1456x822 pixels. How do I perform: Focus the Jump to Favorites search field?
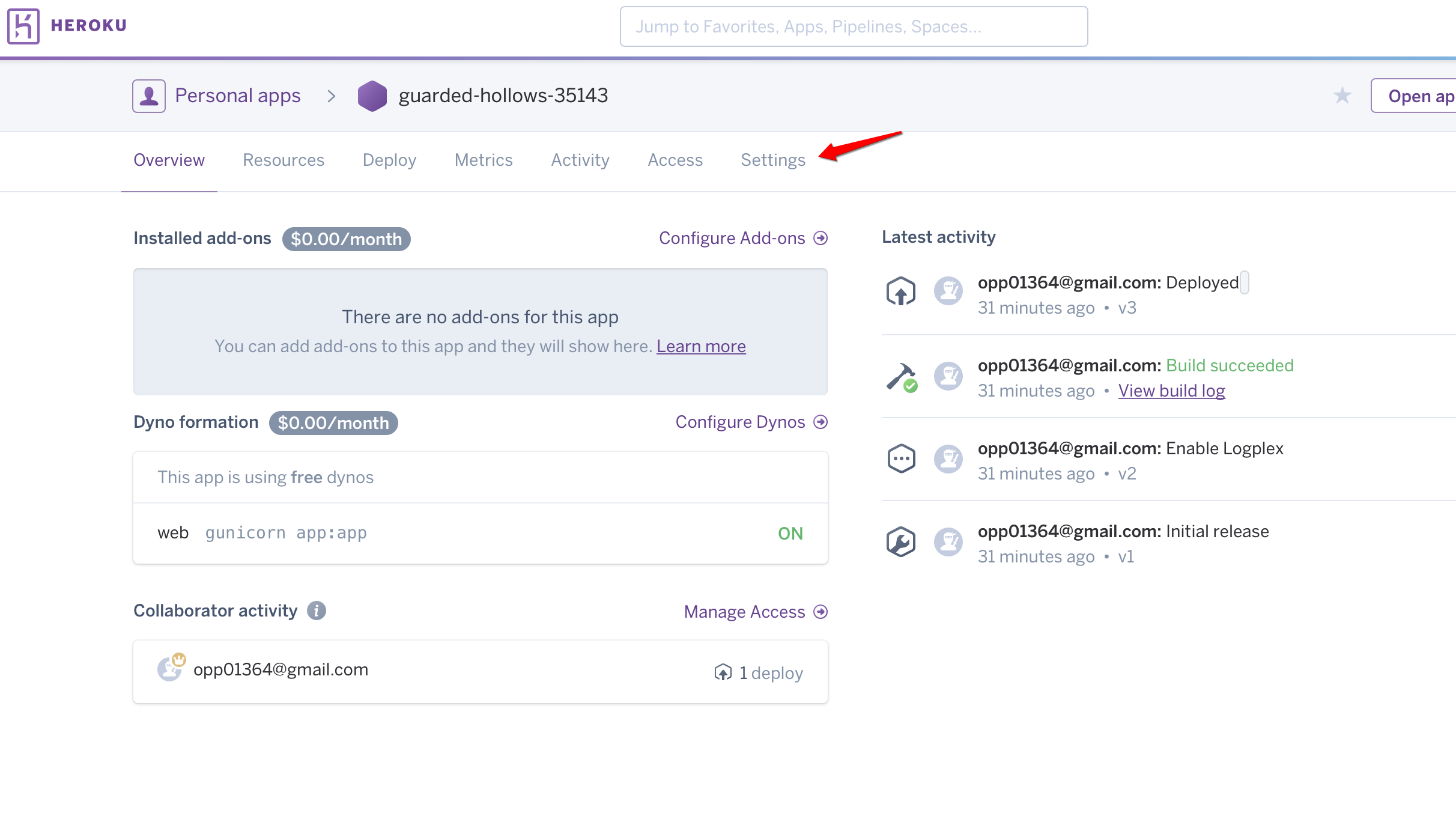click(853, 26)
